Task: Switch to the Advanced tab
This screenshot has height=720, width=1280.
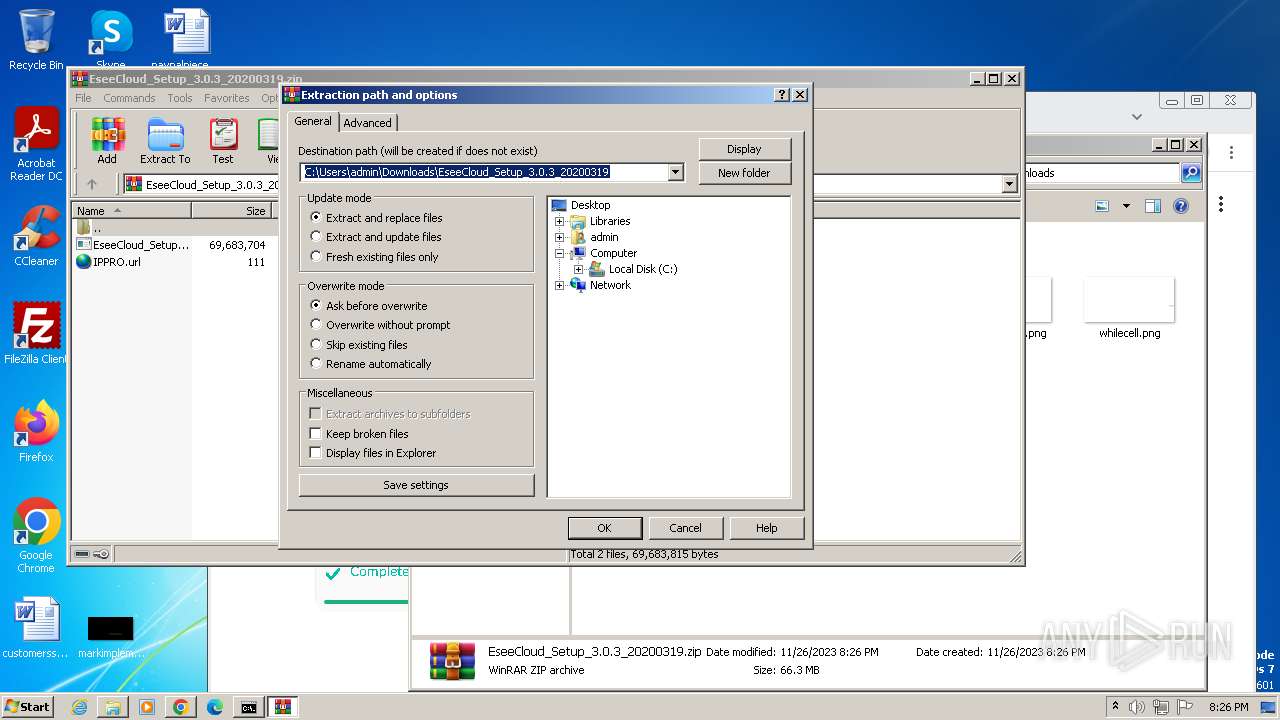Action: tap(368, 123)
